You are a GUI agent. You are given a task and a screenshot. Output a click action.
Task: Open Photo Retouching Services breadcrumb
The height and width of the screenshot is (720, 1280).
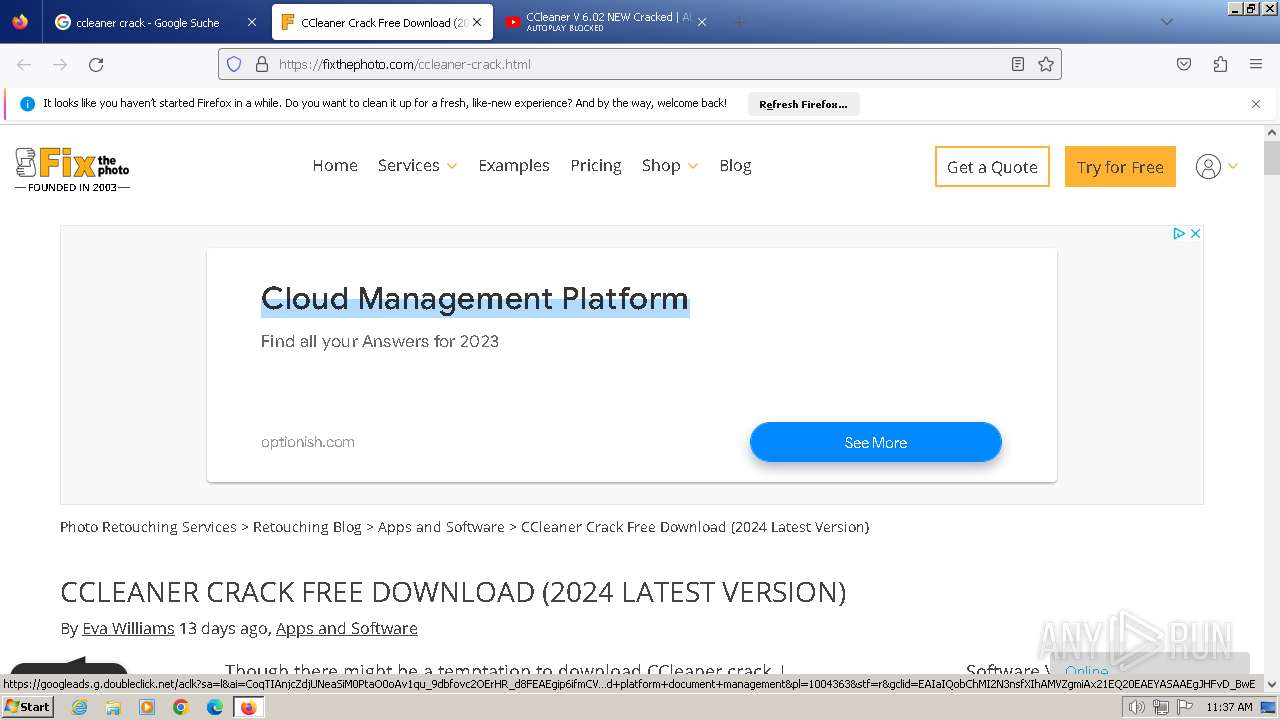(148, 527)
